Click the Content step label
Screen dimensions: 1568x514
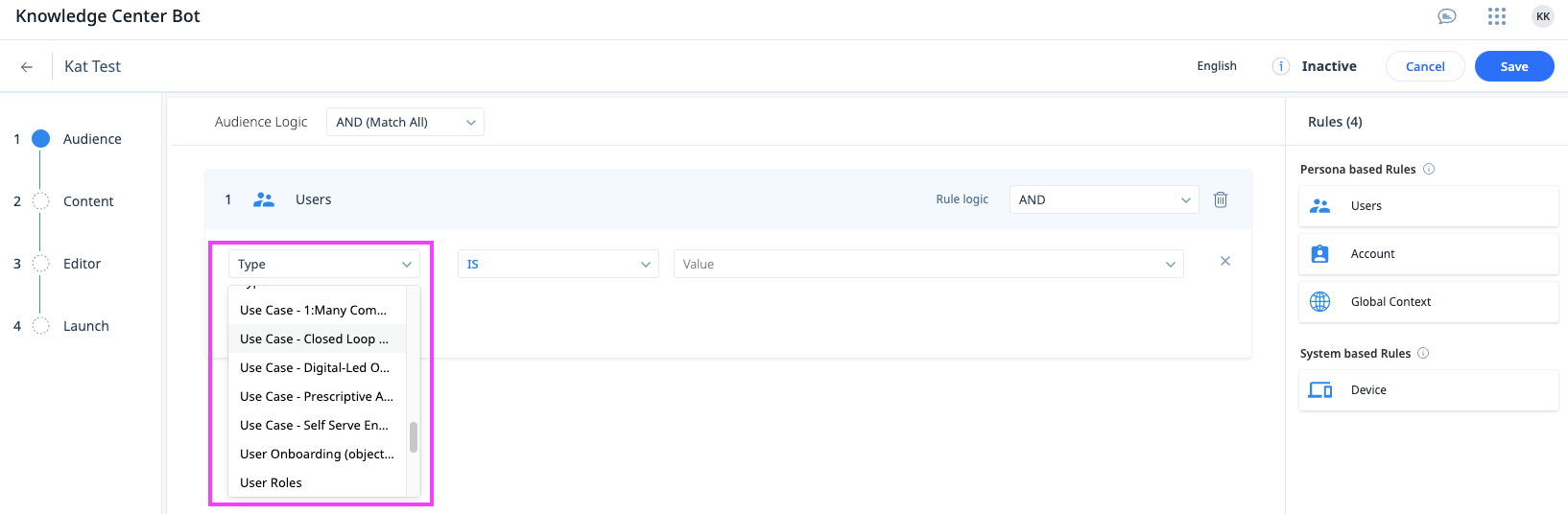[88, 201]
